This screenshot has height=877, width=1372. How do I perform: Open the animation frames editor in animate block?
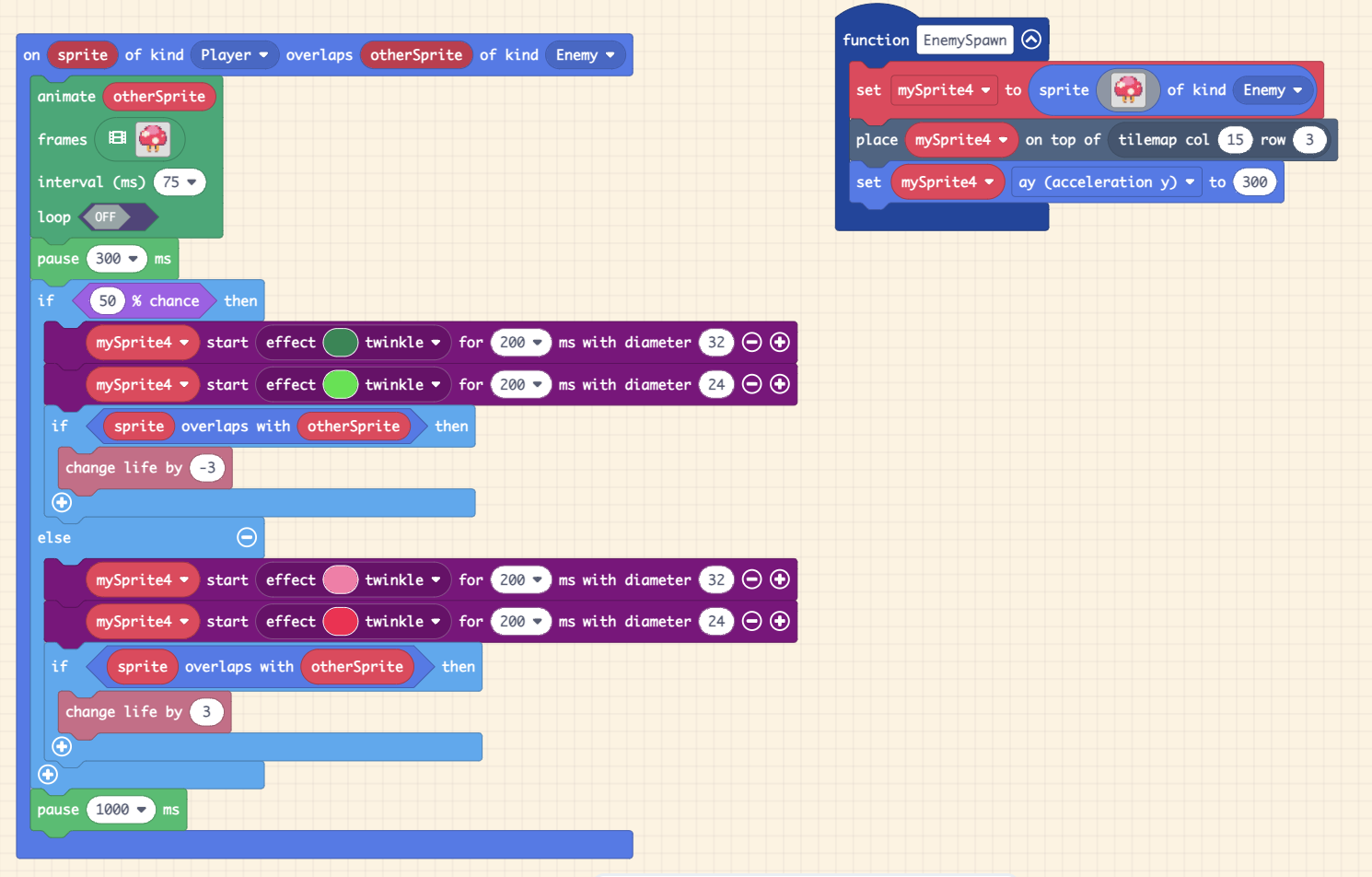tap(140, 139)
